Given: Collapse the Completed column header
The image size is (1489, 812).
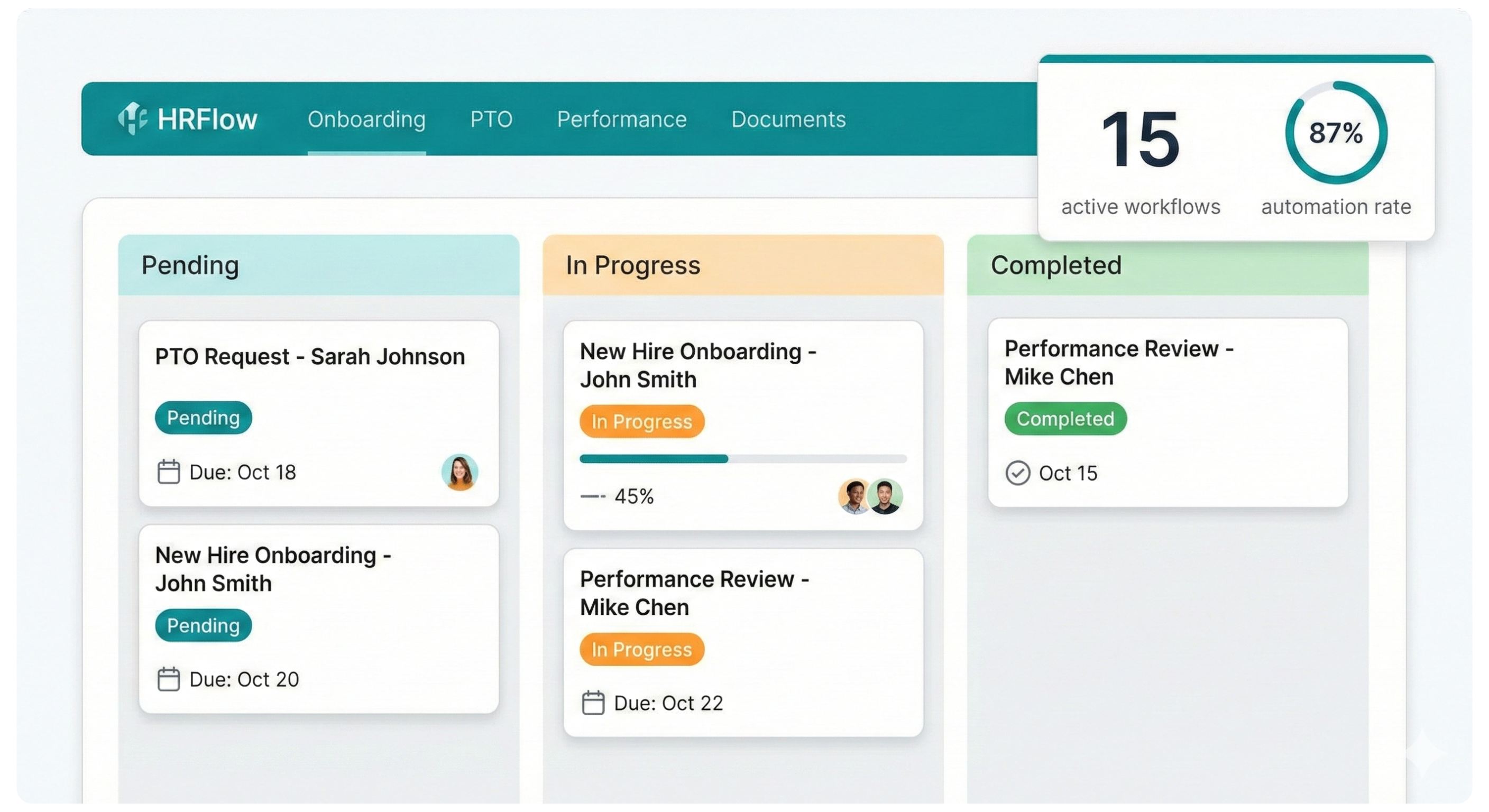Looking at the screenshot, I should [1056, 265].
